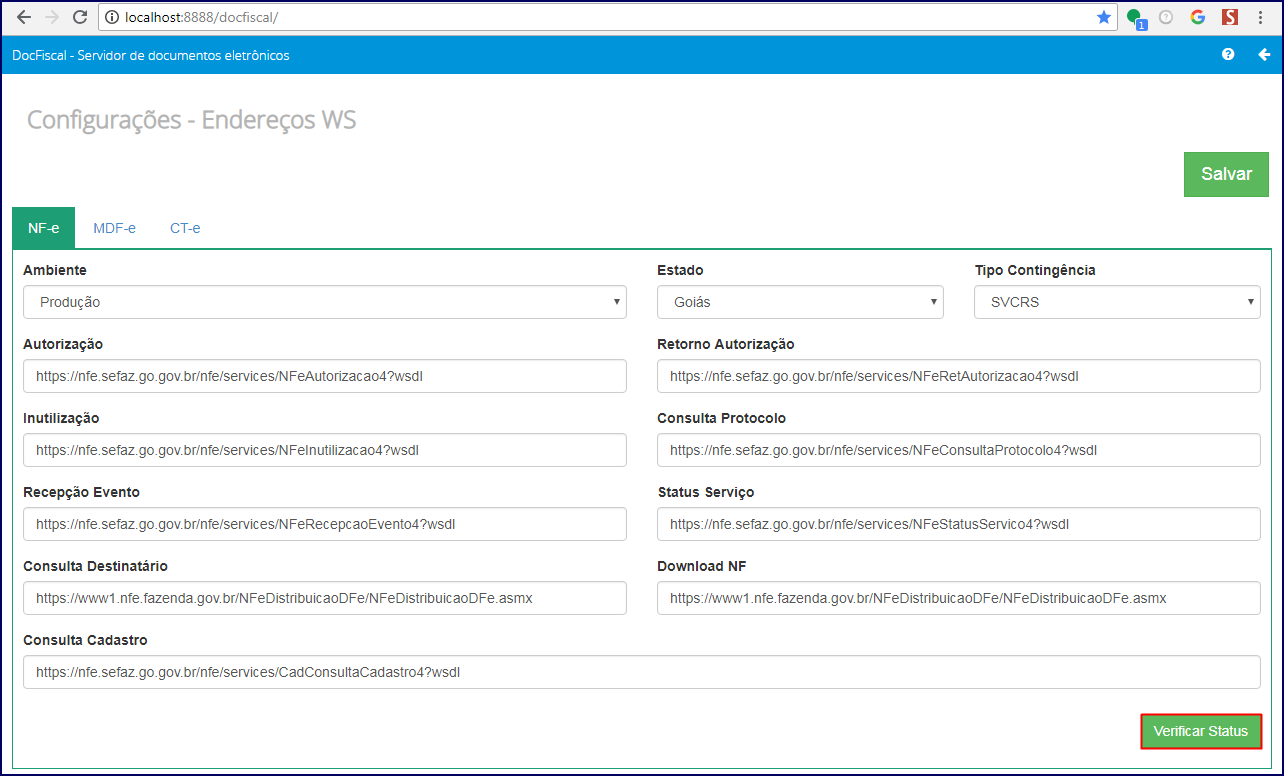Open the Chrome three-dot menu

tap(1263, 17)
